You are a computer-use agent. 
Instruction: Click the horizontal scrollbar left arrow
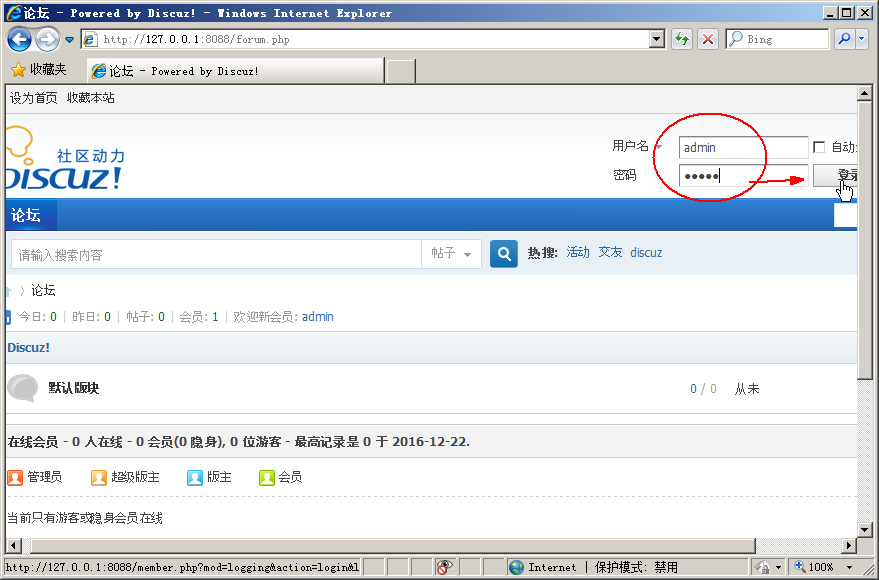pyautogui.click(x=13, y=545)
